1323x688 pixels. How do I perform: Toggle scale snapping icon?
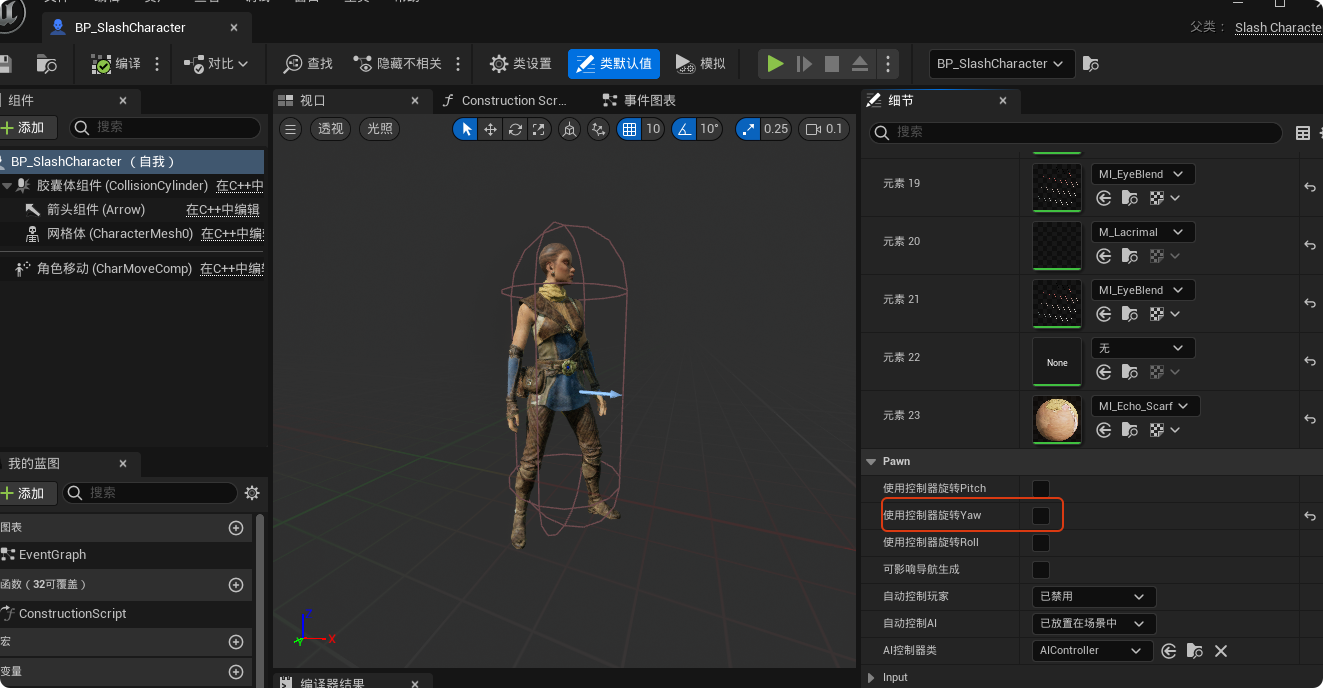coord(748,129)
